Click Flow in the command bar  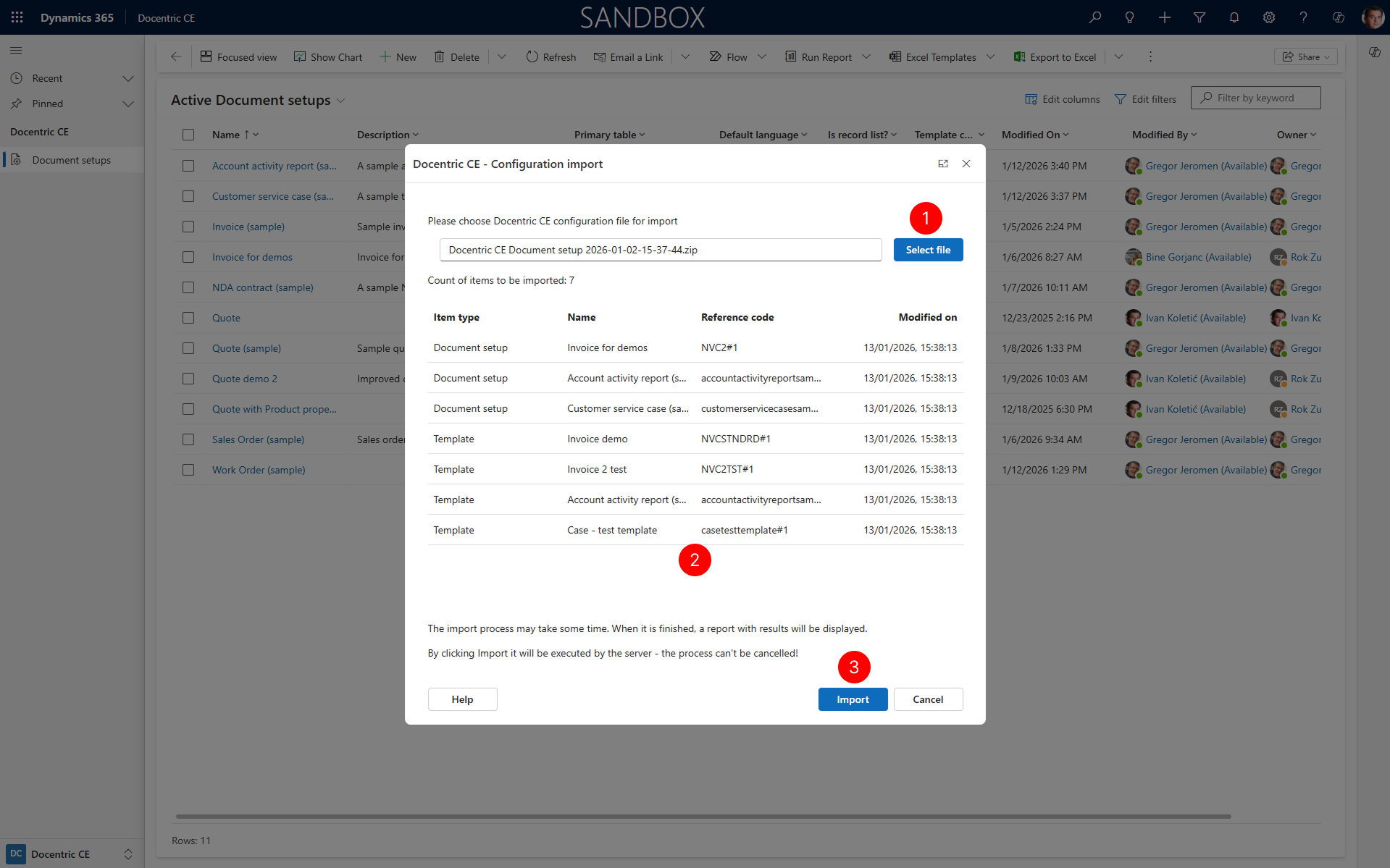click(x=728, y=56)
